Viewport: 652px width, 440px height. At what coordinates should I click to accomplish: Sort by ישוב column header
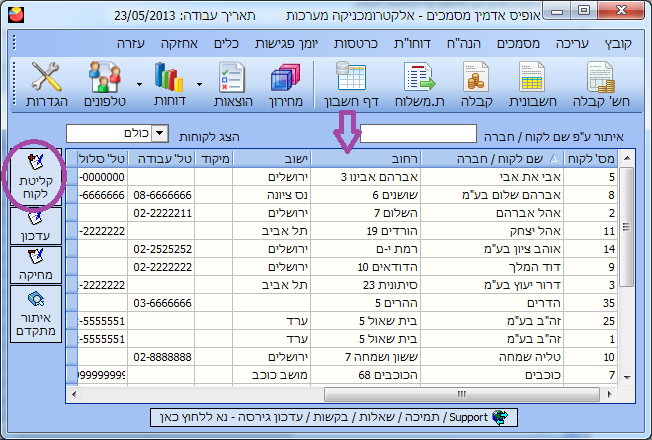pos(272,158)
